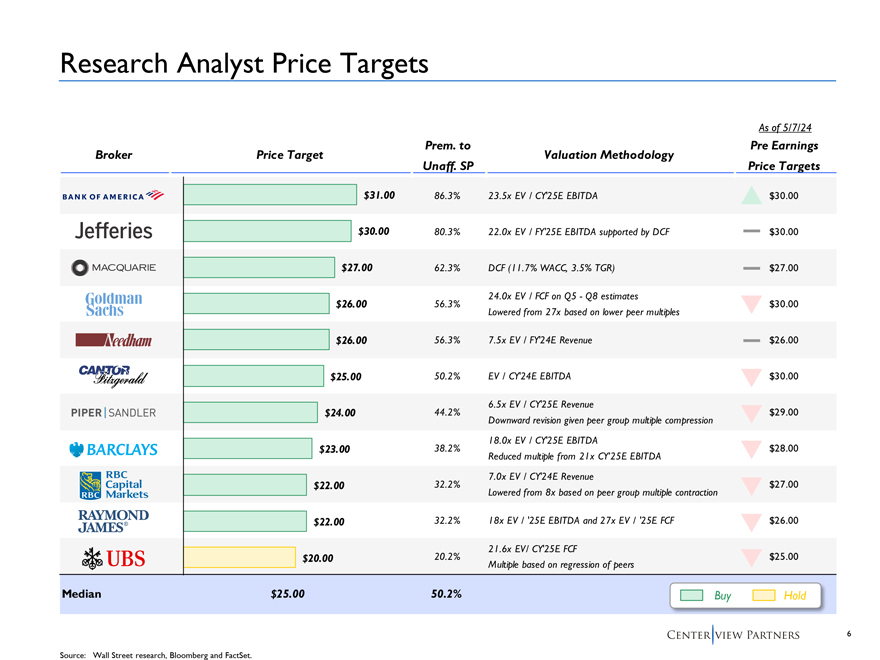Click the Goldman Sachs logo
This screenshot has height=660, width=880.
click(114, 304)
